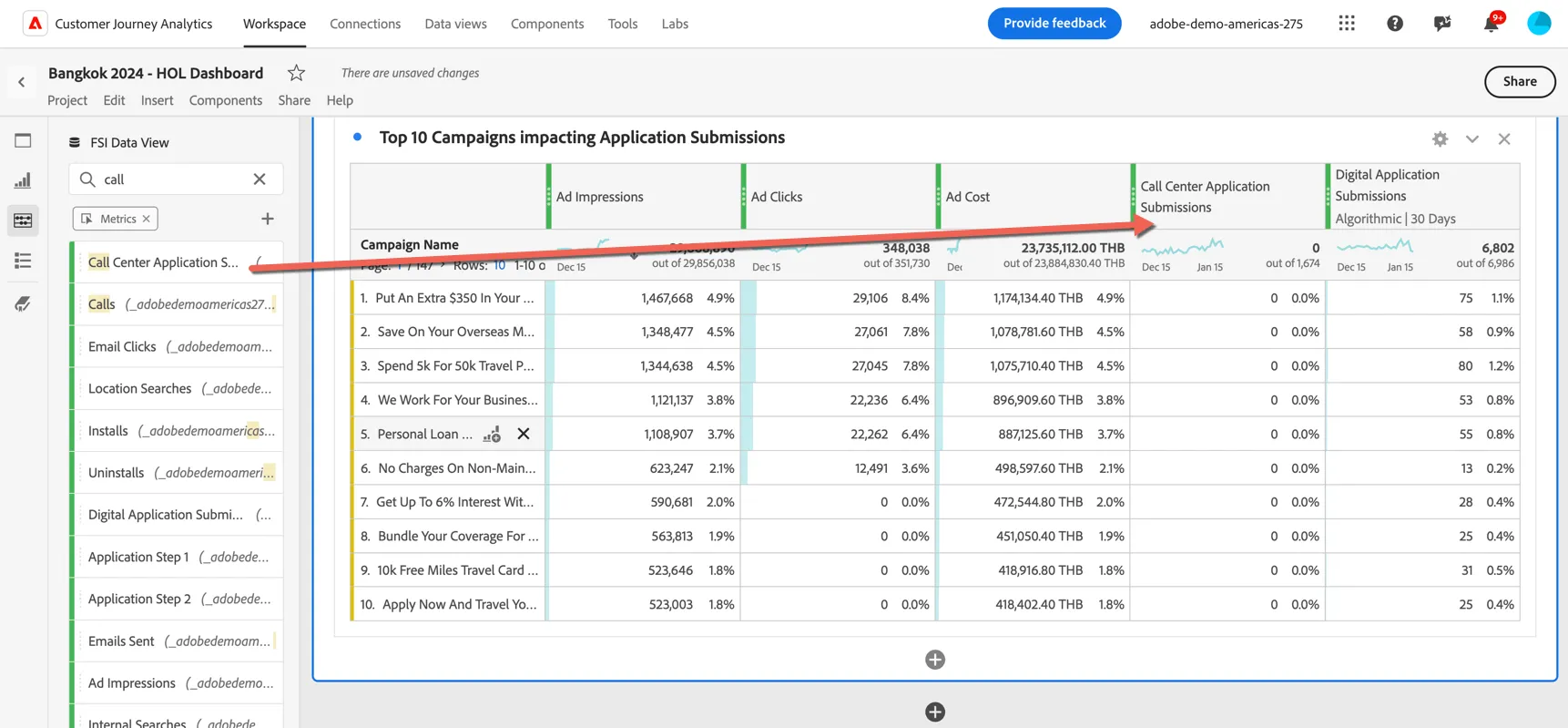Select the Uninstalls metric
1568x728 pixels.
(178, 472)
